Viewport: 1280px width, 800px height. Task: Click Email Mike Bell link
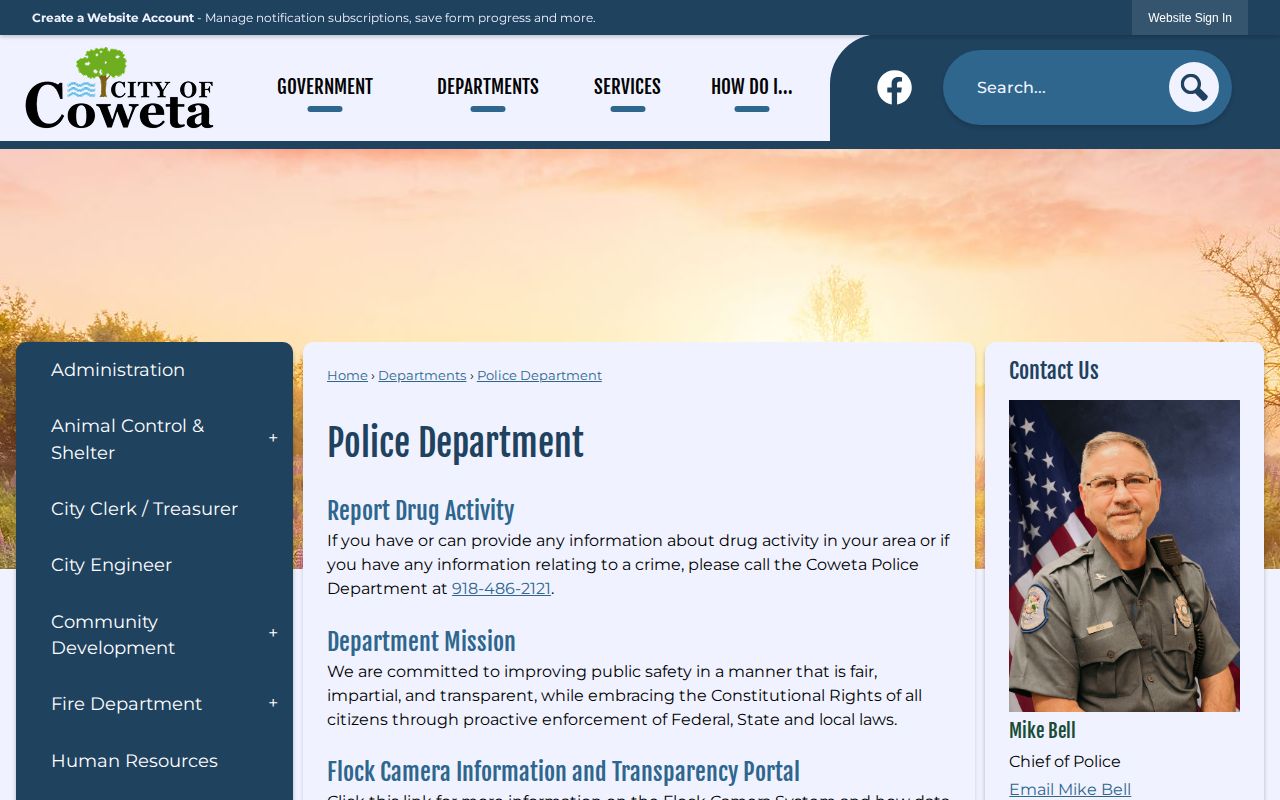[1070, 789]
